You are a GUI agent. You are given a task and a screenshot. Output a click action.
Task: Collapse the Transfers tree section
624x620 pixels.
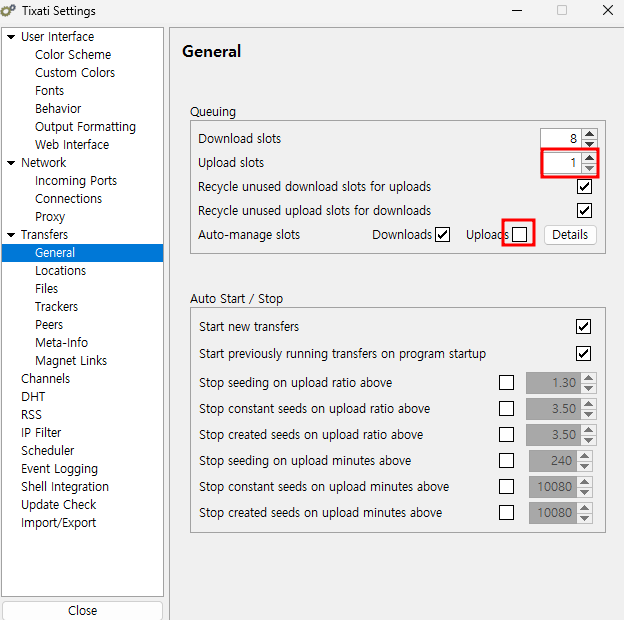(x=11, y=235)
